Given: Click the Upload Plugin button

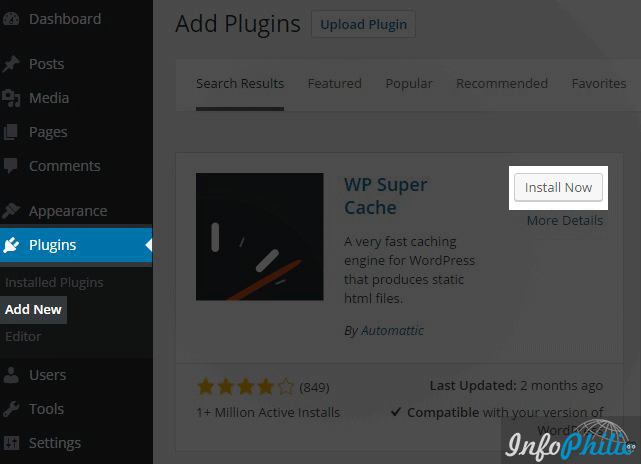Looking at the screenshot, I should [x=363, y=25].
